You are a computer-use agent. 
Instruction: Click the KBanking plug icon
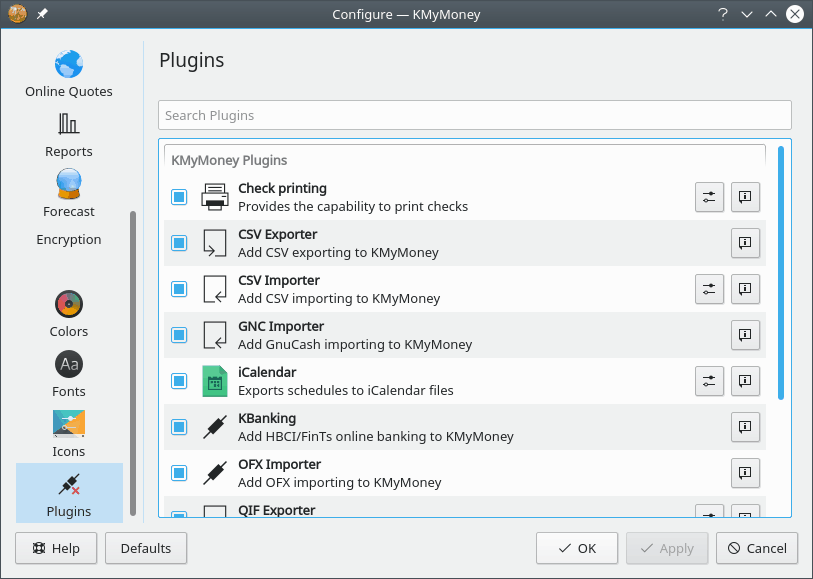(215, 427)
